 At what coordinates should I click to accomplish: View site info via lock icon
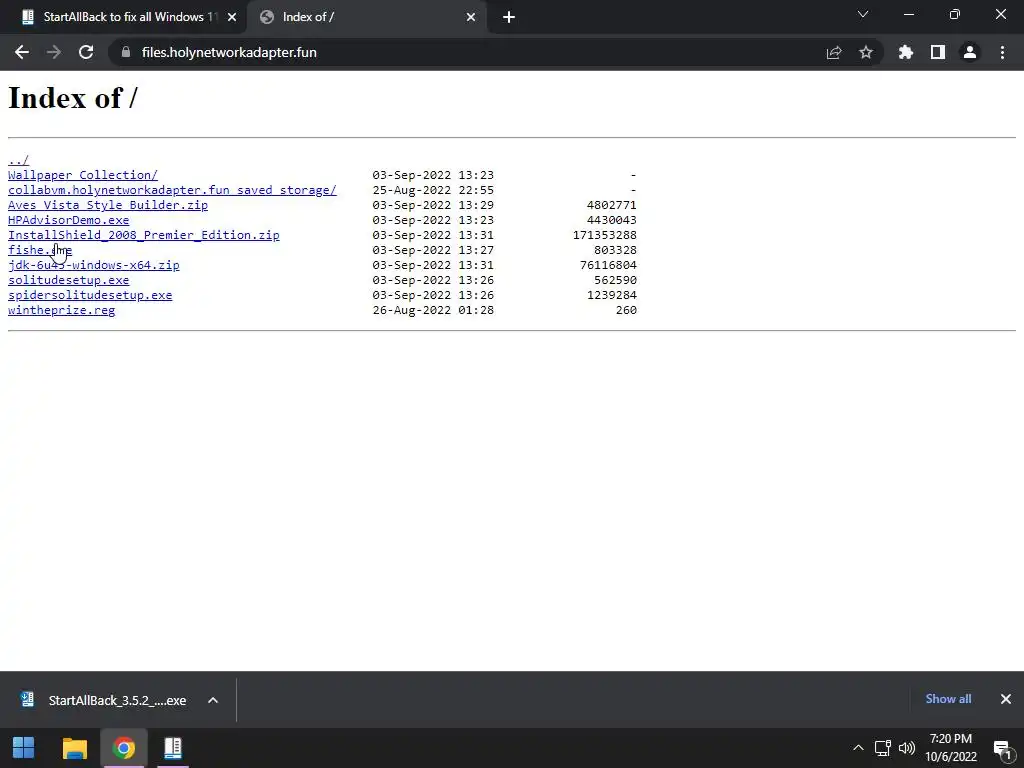point(126,52)
